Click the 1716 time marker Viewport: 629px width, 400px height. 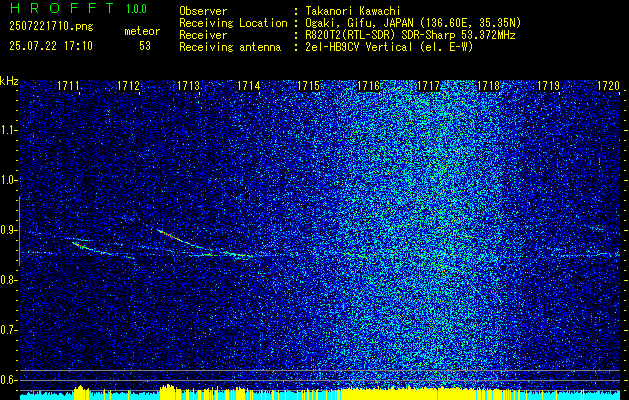[369, 85]
